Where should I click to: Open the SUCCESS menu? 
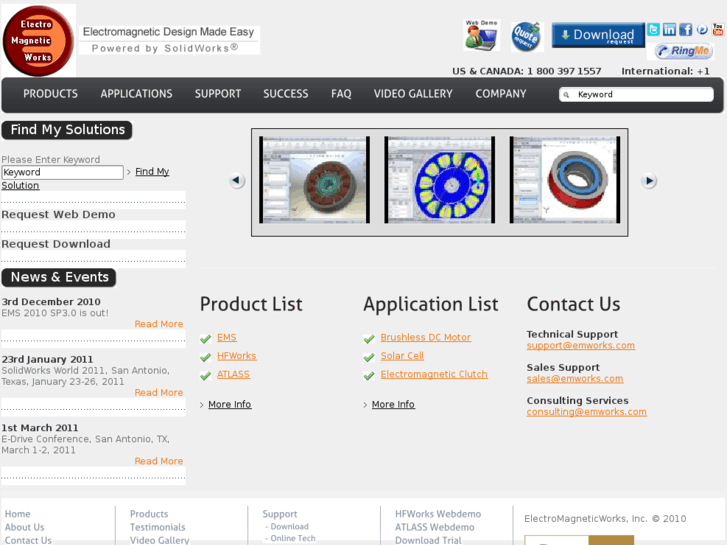286,94
